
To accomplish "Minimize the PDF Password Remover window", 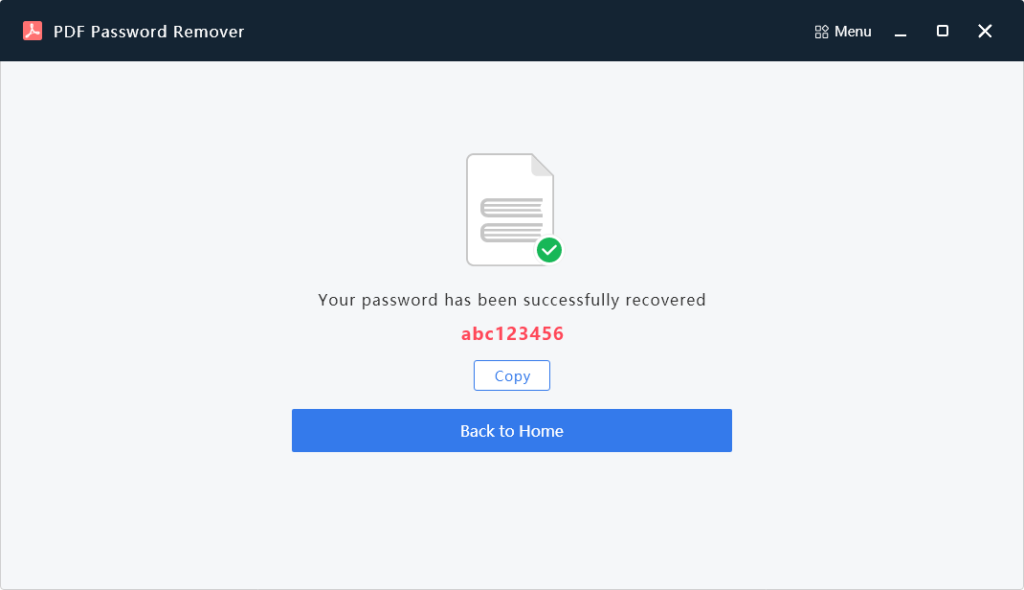I will (x=899, y=31).
